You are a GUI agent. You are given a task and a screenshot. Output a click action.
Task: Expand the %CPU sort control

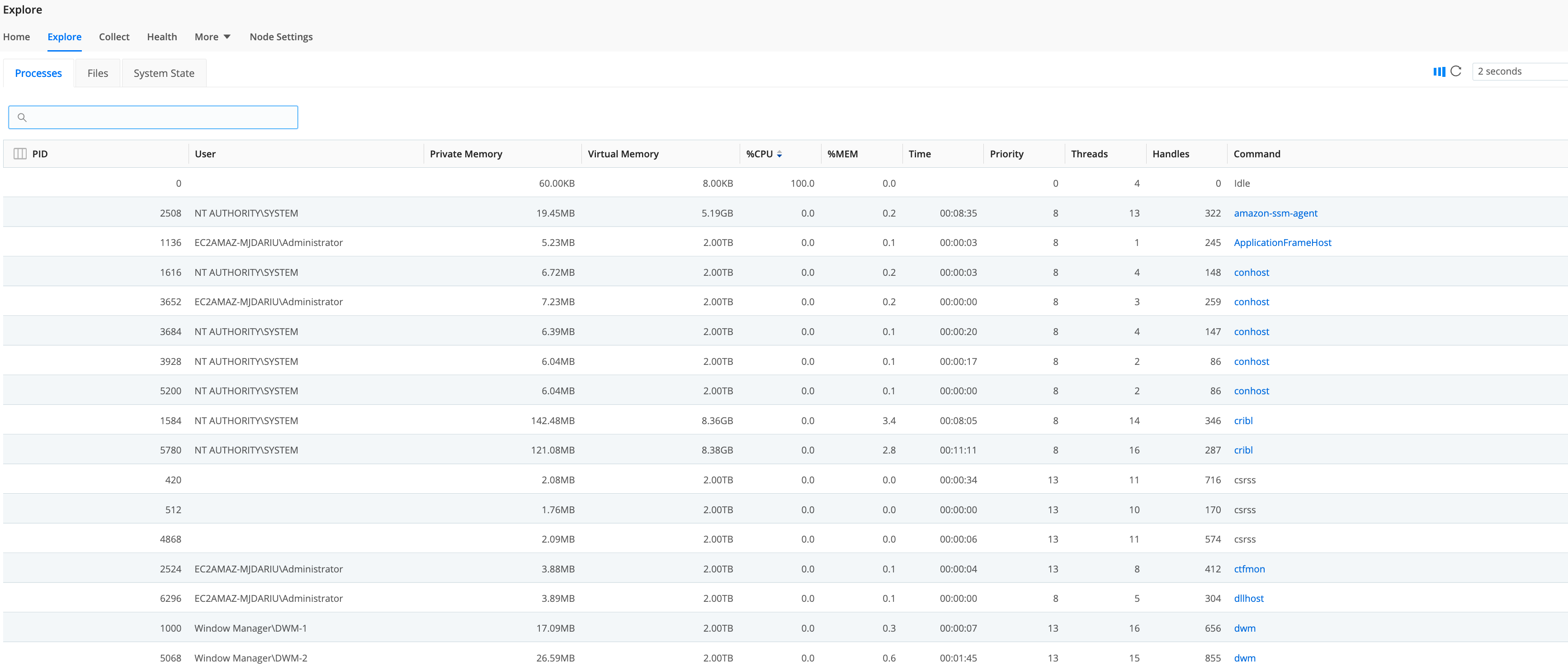click(x=780, y=153)
